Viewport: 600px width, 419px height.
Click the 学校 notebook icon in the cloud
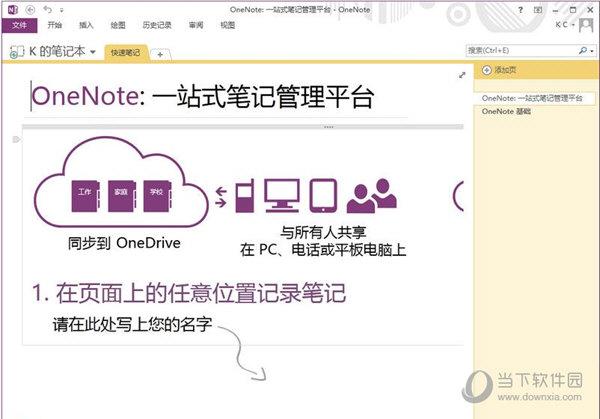pyautogui.click(x=157, y=196)
